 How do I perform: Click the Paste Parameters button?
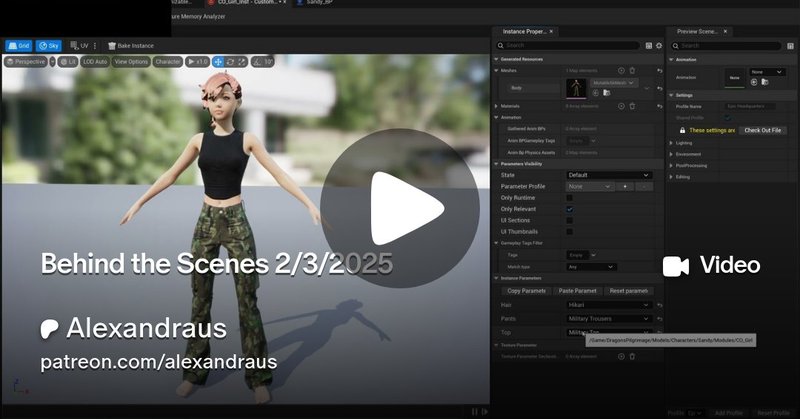[x=577, y=291]
